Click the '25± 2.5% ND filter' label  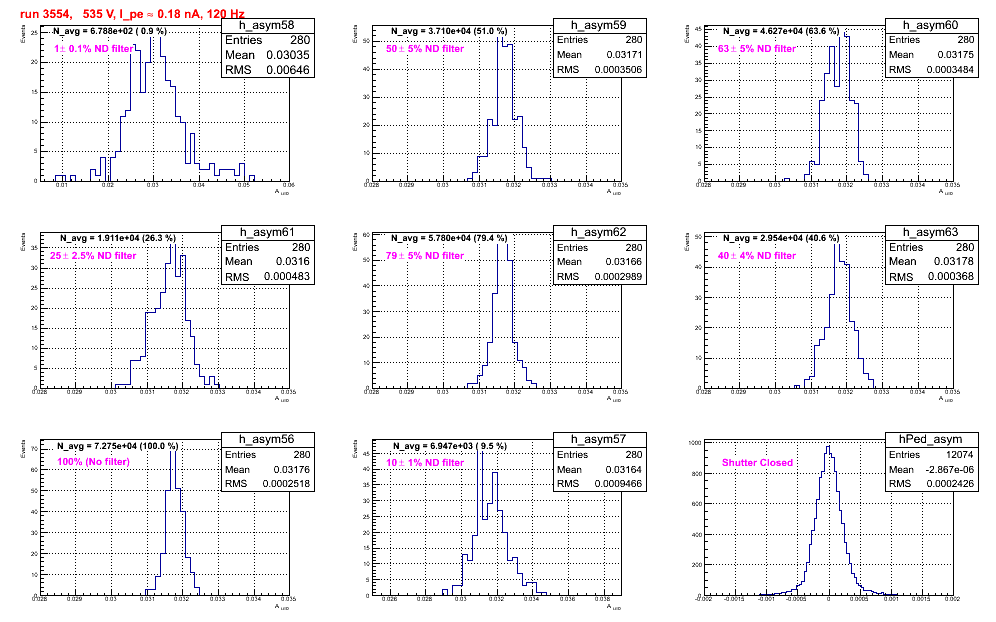coord(93,255)
